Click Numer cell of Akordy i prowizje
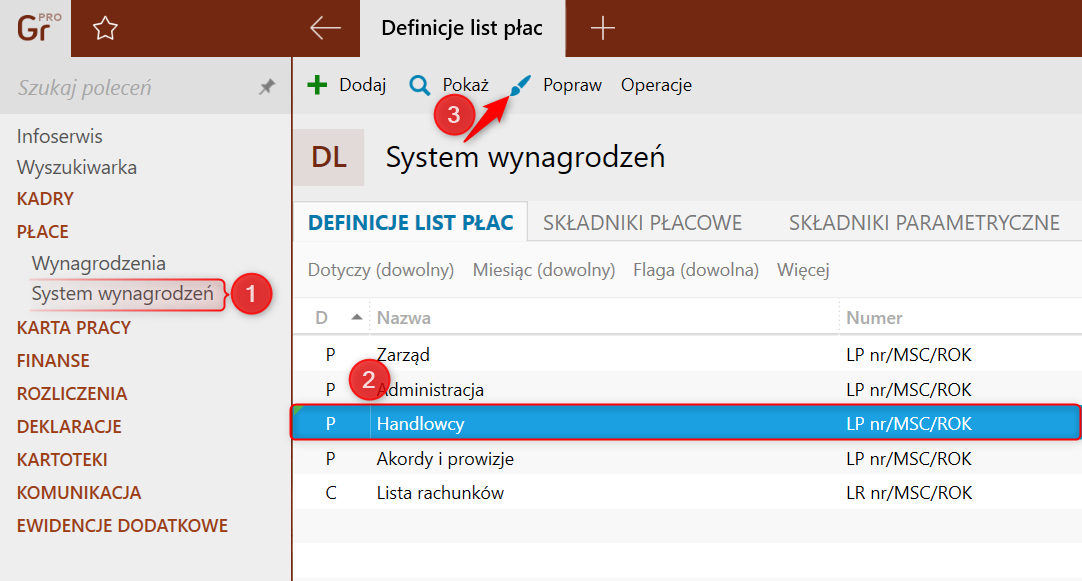Viewport: 1082px width, 581px height. (x=909, y=458)
